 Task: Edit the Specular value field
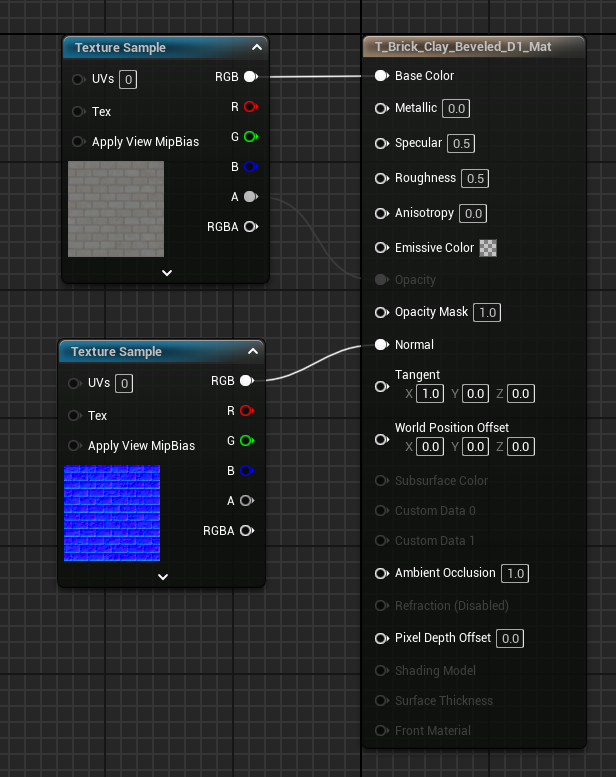461,144
